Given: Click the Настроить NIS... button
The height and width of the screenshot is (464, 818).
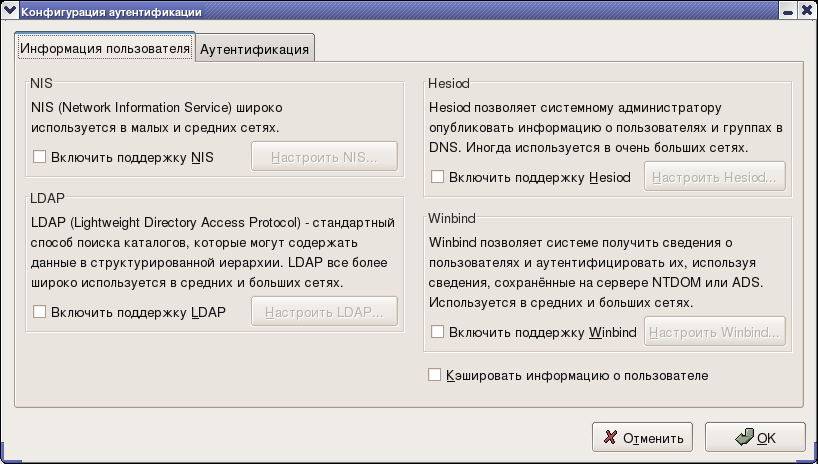Looking at the screenshot, I should [324, 157].
